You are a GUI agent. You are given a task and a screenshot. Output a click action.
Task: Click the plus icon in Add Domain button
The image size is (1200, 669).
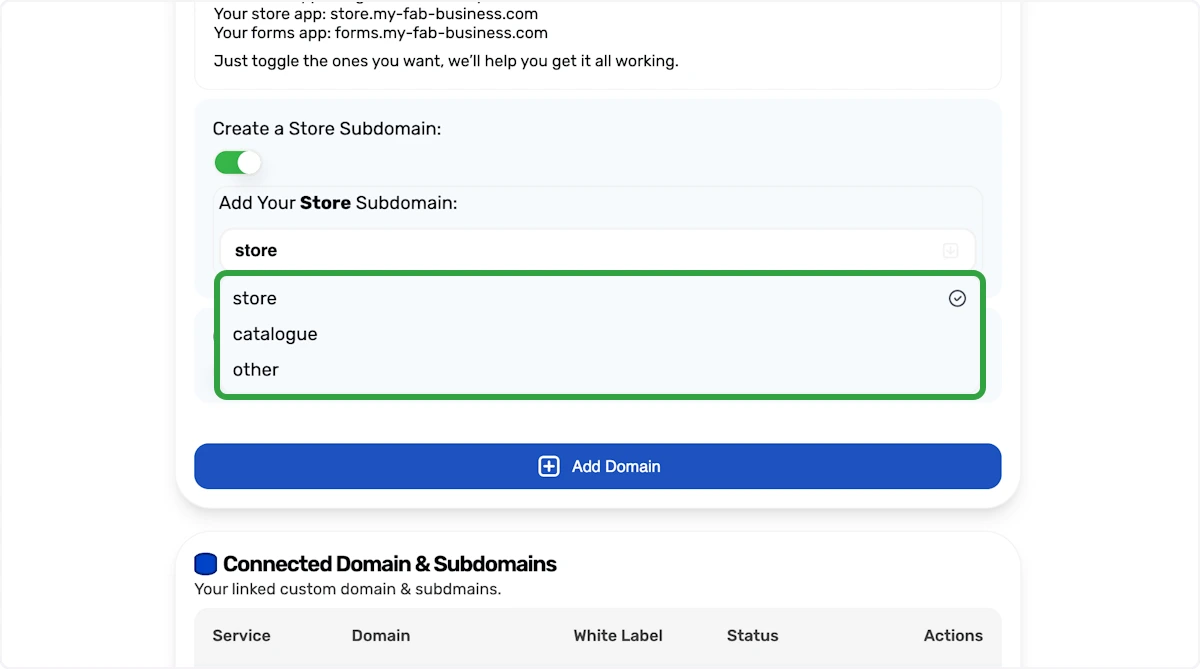549,466
